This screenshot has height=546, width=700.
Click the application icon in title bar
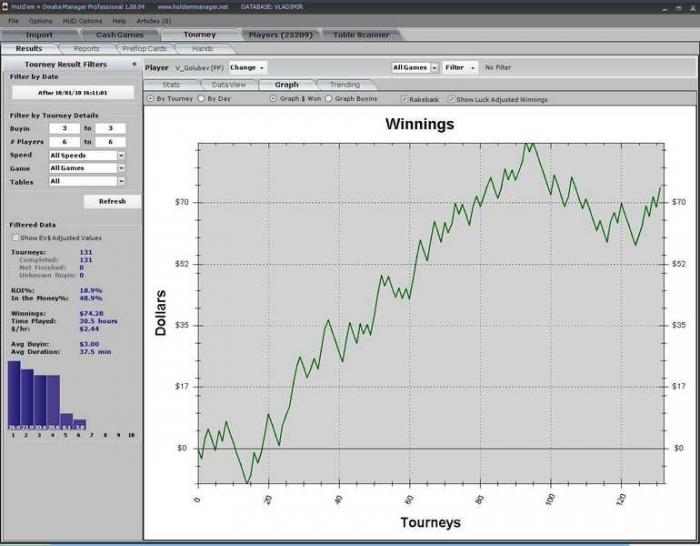point(4,7)
